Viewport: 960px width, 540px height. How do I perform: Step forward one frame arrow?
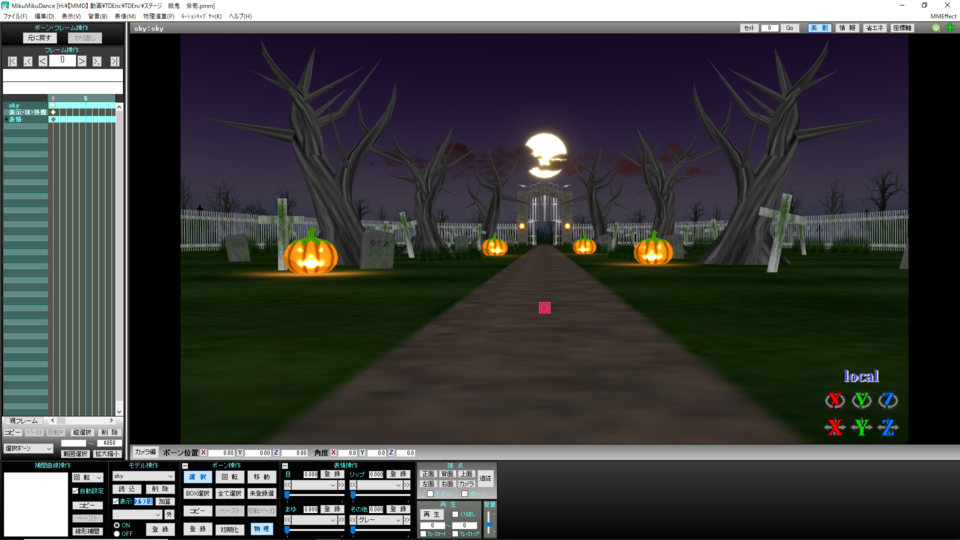81,61
